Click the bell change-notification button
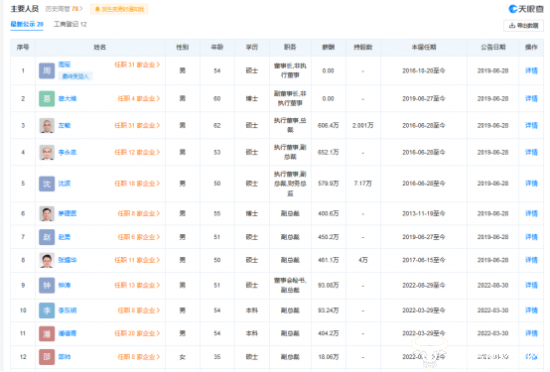The image size is (550, 372). tap(119, 9)
